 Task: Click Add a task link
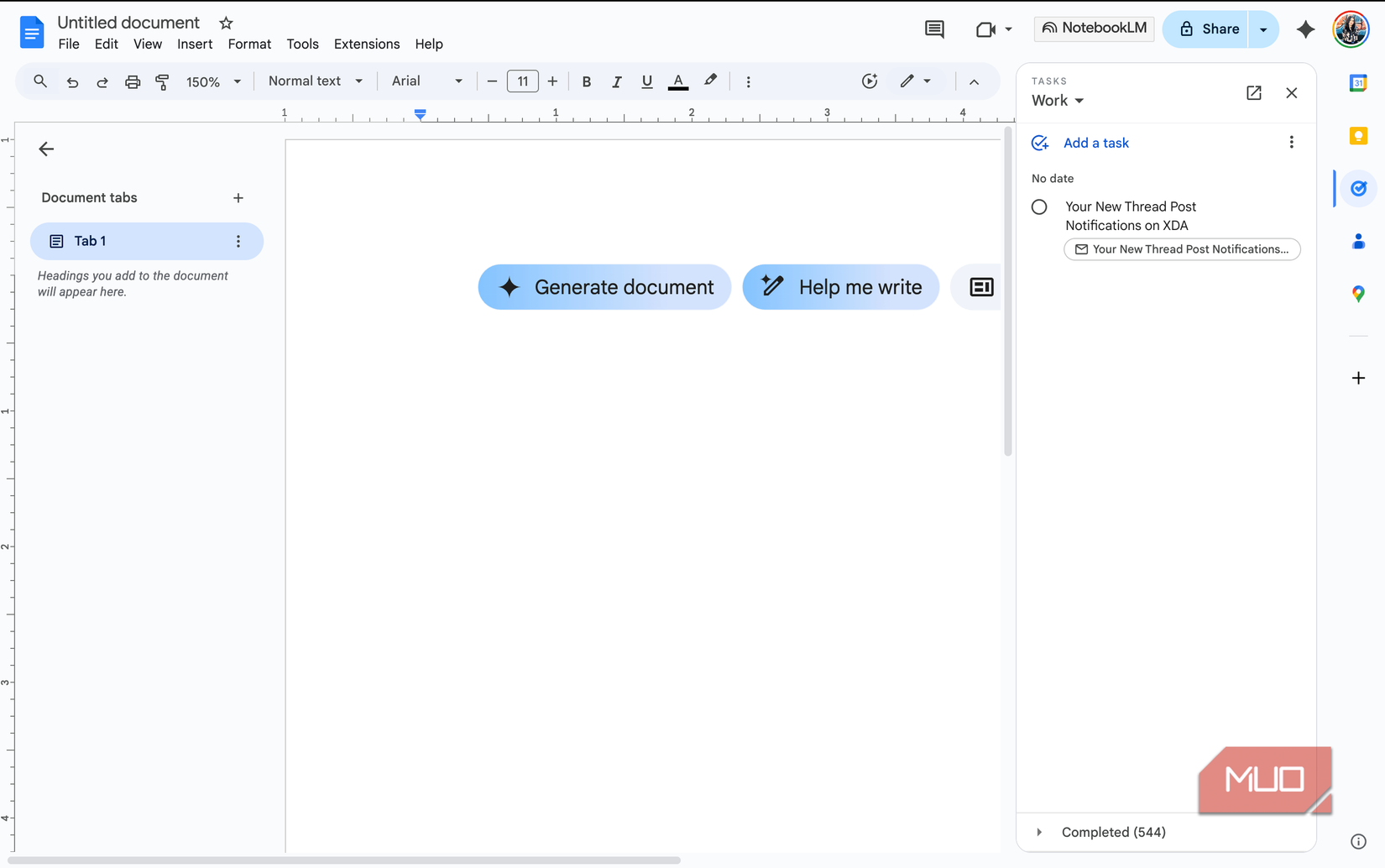[x=1095, y=143]
